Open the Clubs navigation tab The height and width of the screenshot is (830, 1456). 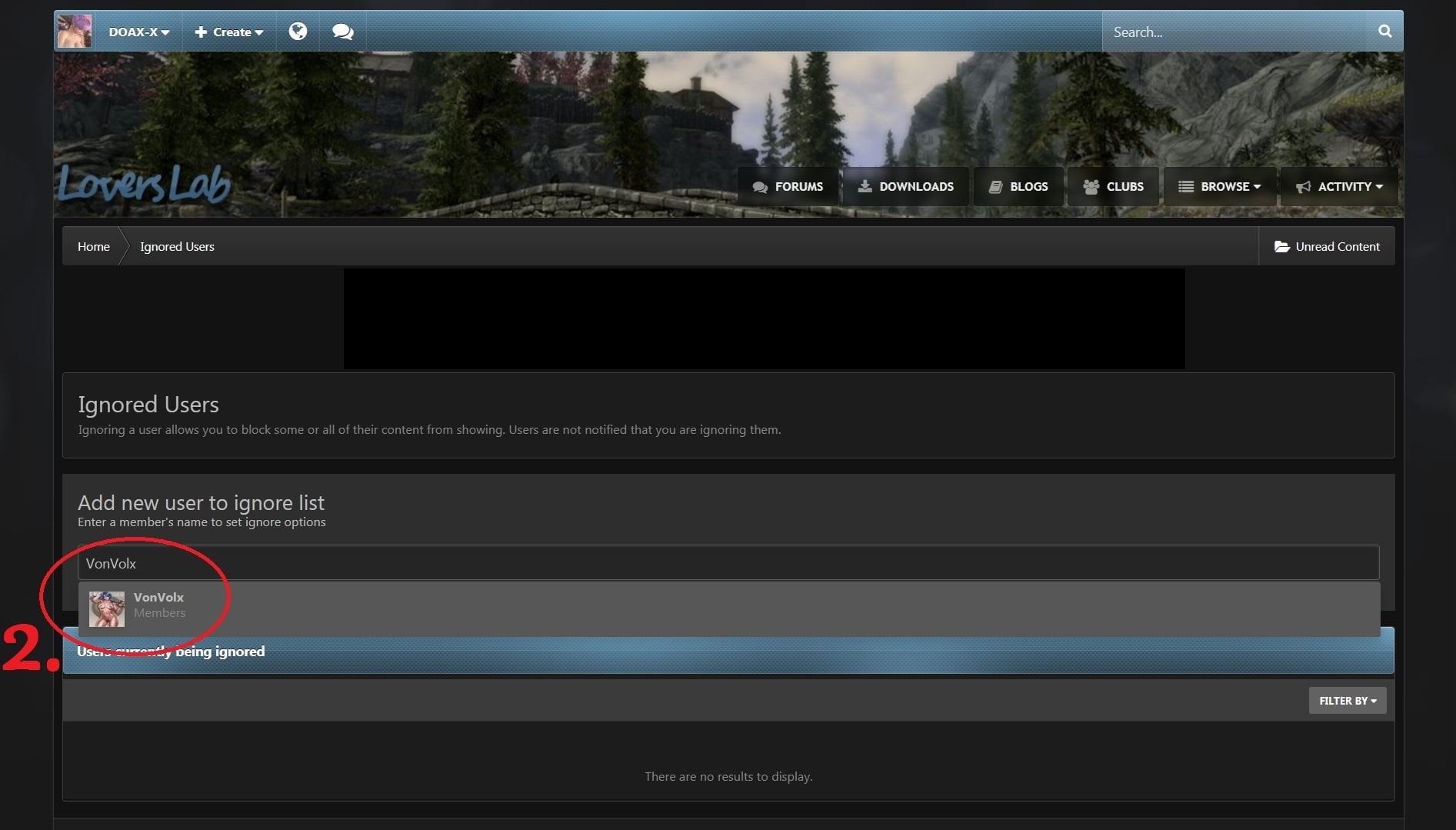coord(1113,186)
